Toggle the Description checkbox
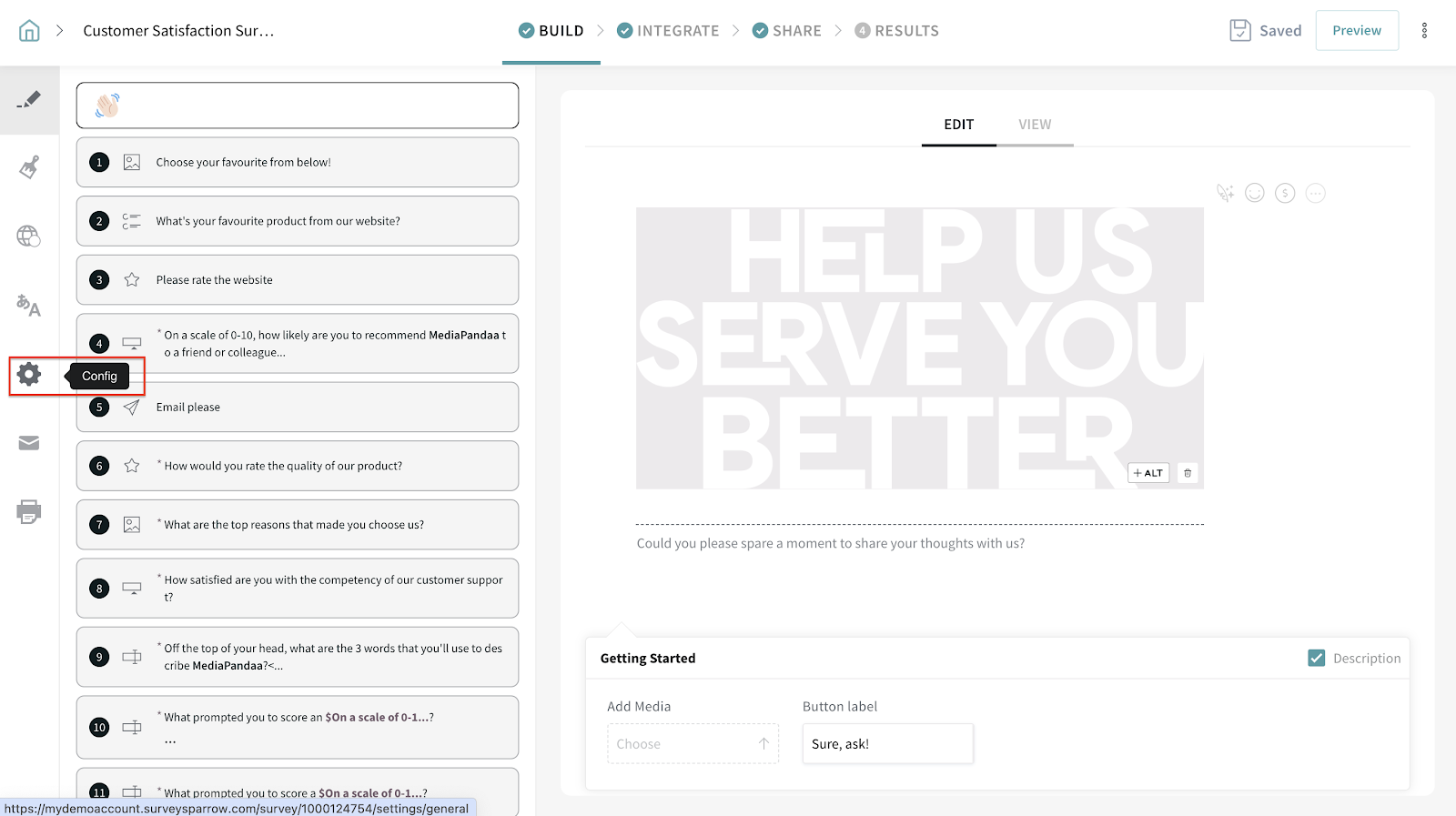 pos(1316,658)
